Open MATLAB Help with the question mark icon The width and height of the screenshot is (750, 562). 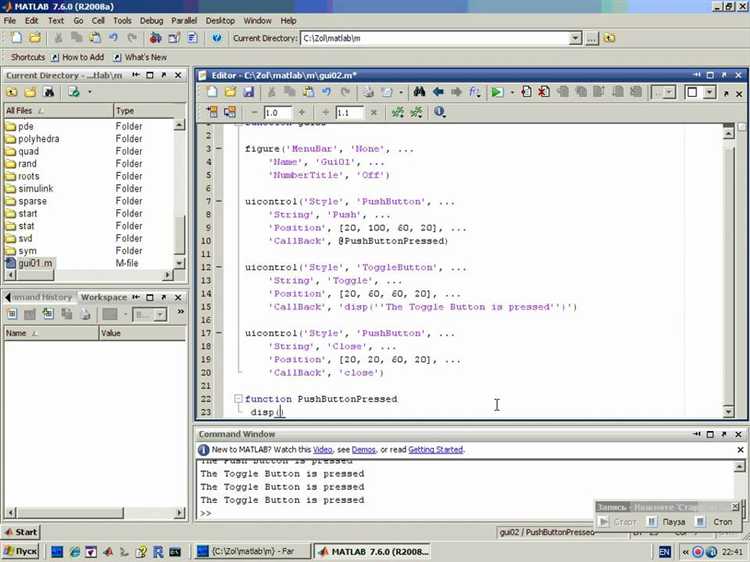click(217, 38)
